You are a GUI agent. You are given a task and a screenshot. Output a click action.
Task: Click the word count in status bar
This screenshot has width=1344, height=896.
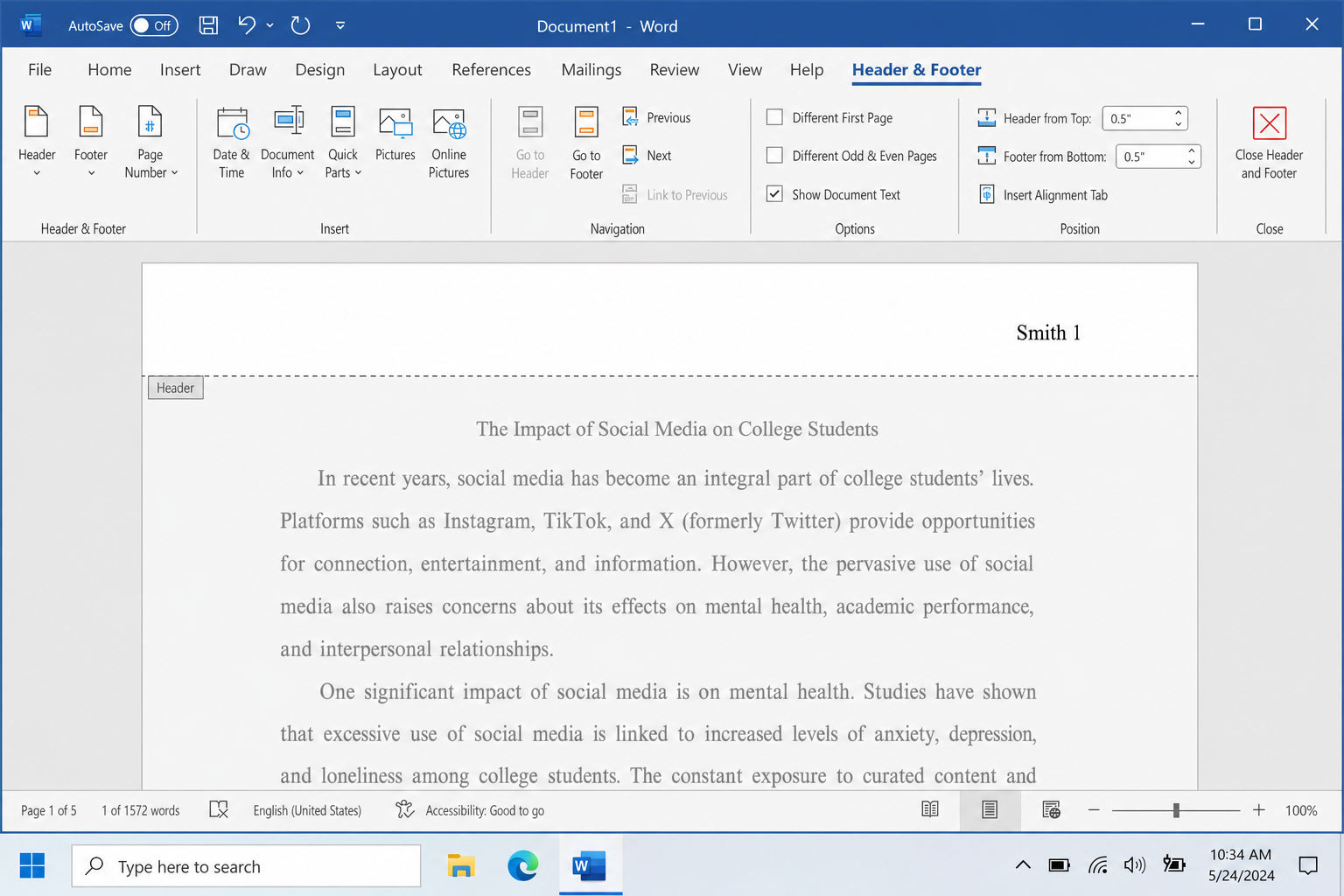coord(141,810)
